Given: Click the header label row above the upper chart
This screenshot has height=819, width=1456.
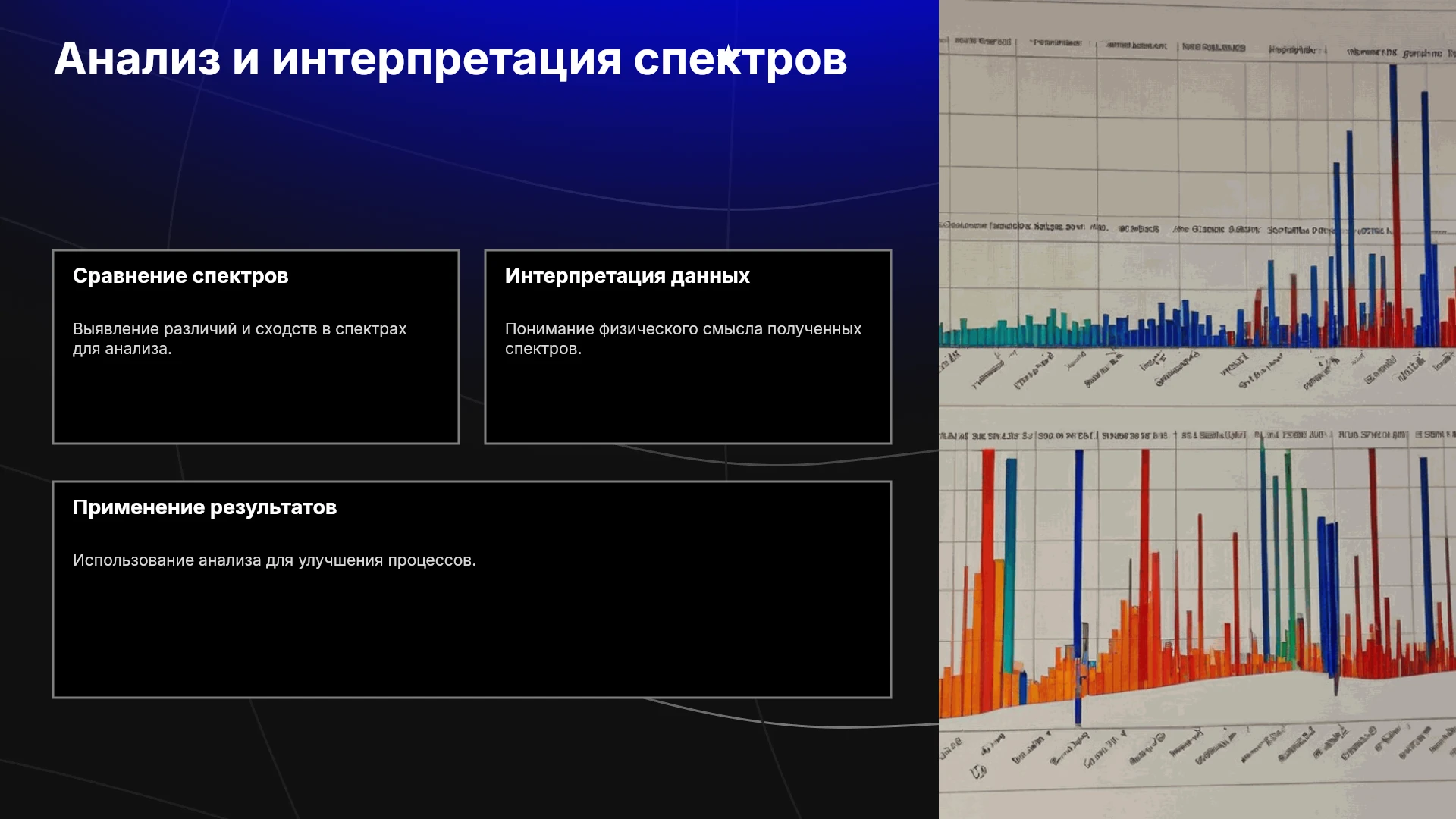Looking at the screenshot, I should tap(1197, 47).
